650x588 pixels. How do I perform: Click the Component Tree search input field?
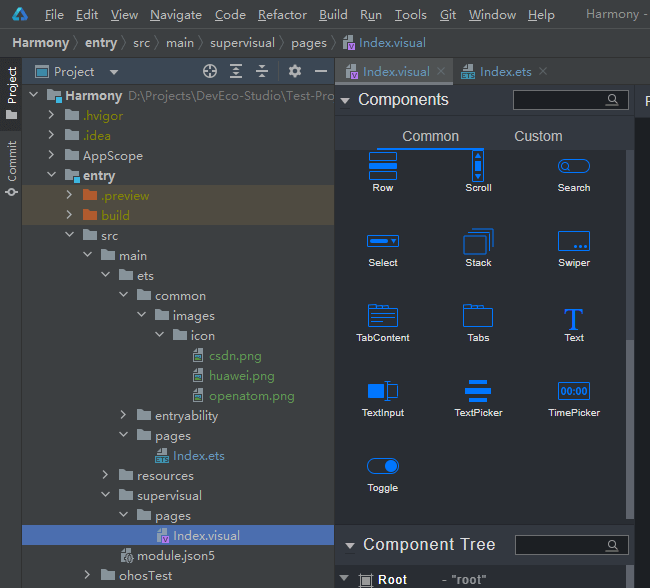(x=572, y=545)
